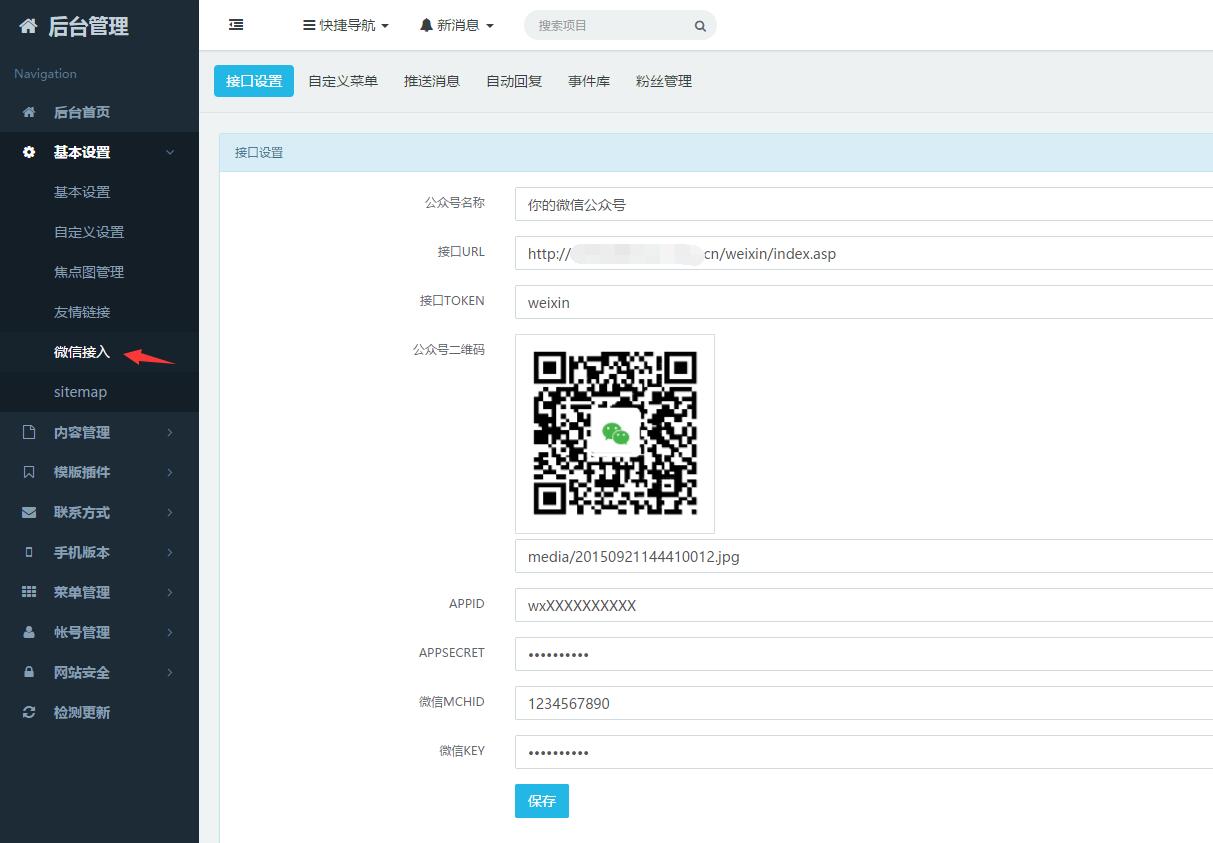Select 友情链接 in the sidebar
This screenshot has width=1213, height=843.
click(82, 312)
